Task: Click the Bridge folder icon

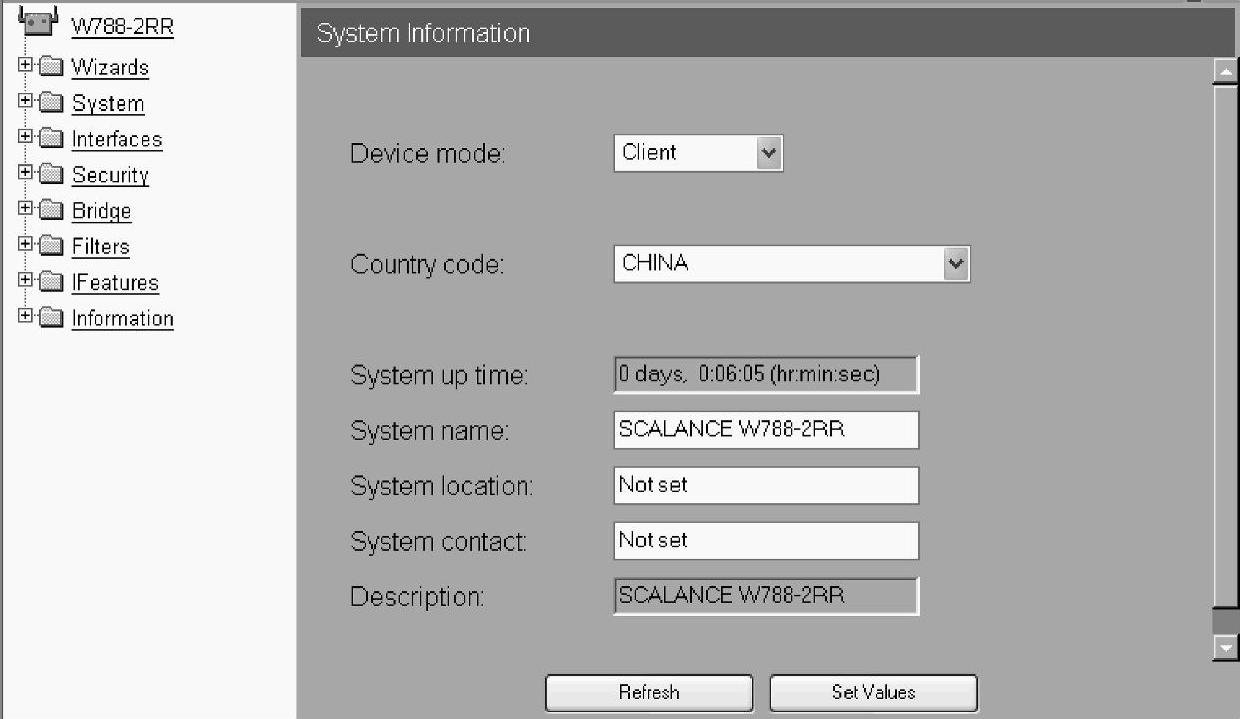Action: [x=52, y=211]
